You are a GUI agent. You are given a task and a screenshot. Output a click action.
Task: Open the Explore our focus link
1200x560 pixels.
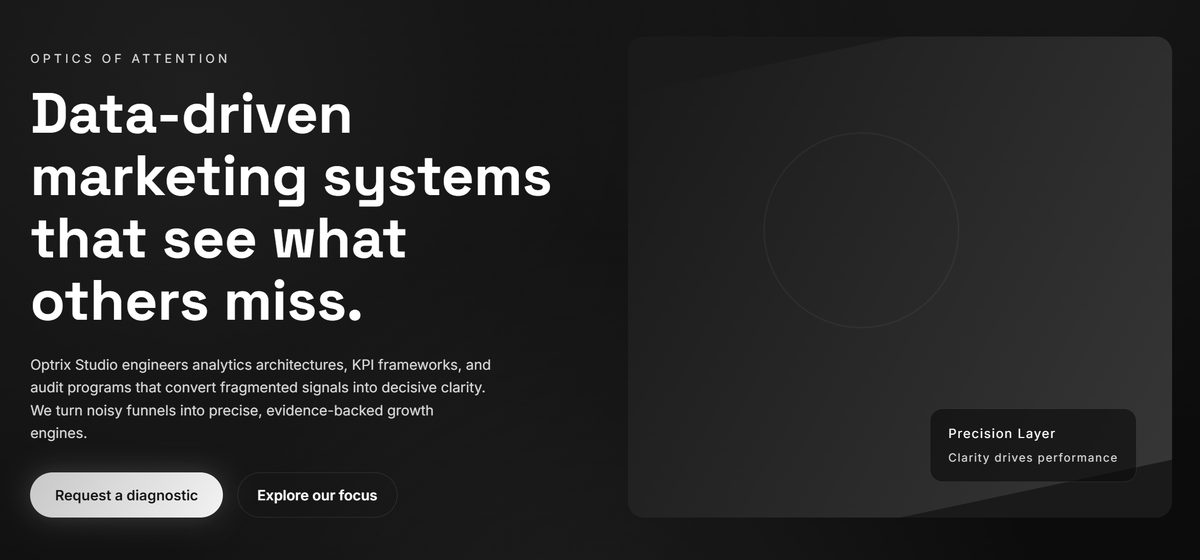click(x=317, y=495)
